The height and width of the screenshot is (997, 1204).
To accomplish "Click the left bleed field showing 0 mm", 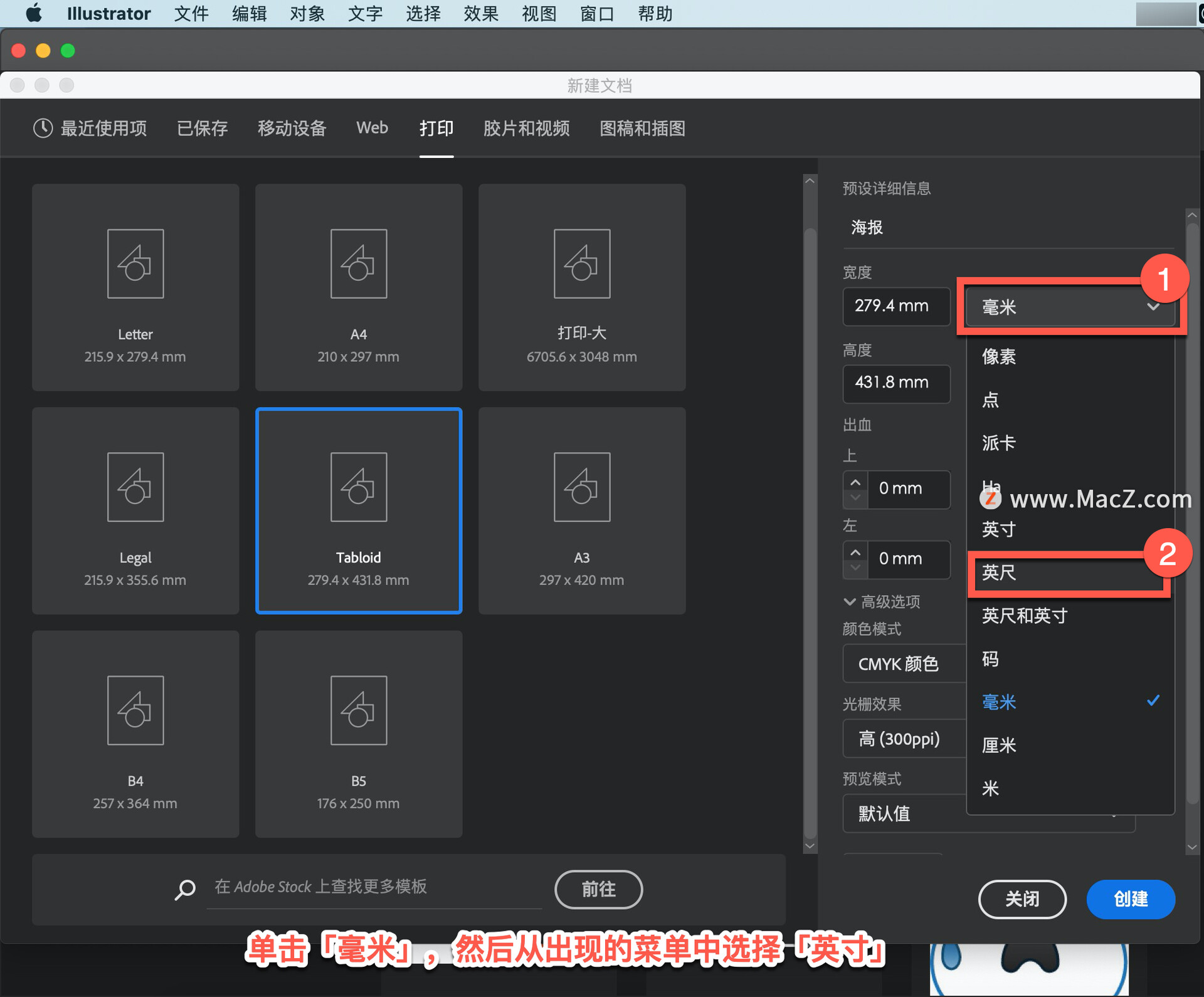I will coord(909,559).
